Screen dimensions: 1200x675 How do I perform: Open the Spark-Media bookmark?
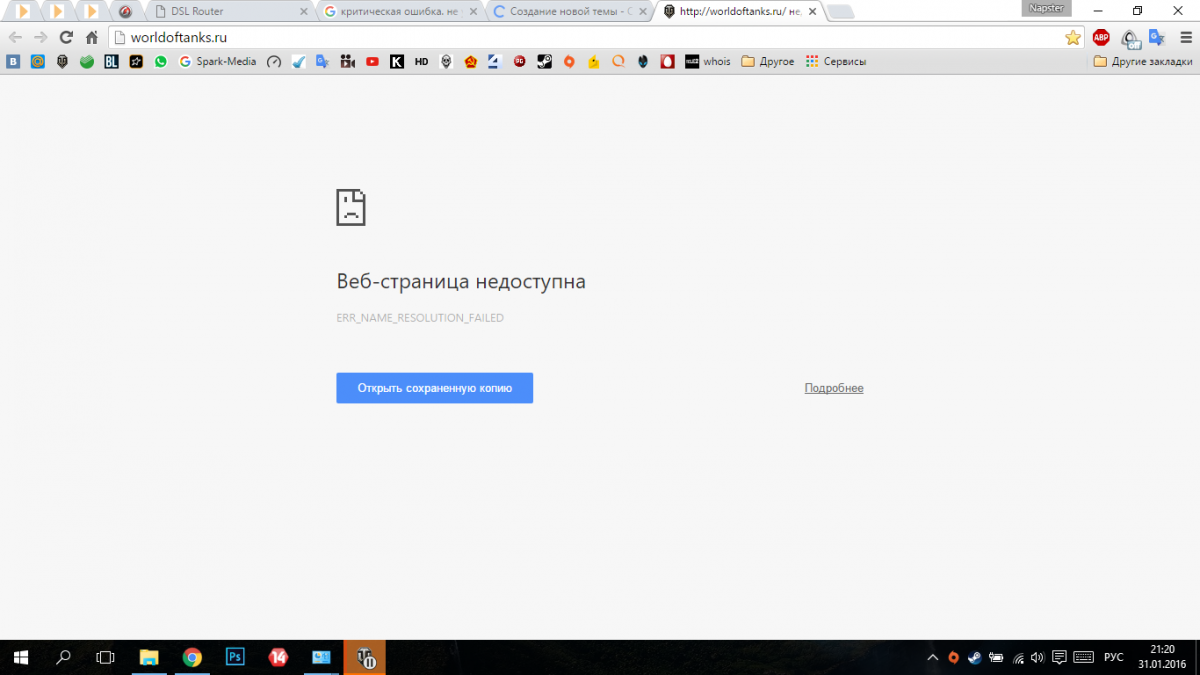217,61
